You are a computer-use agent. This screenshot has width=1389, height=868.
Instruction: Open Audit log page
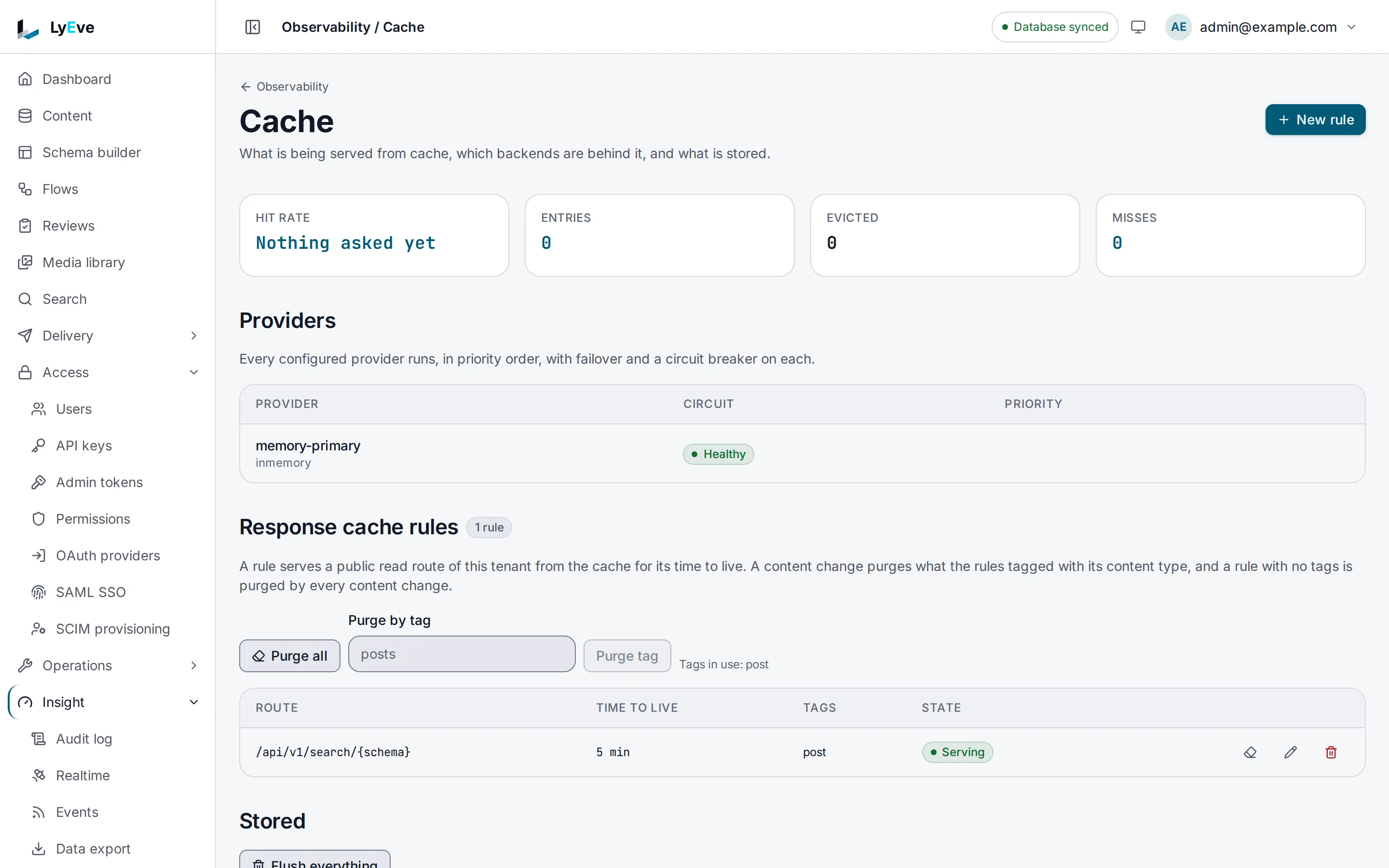coord(114,739)
